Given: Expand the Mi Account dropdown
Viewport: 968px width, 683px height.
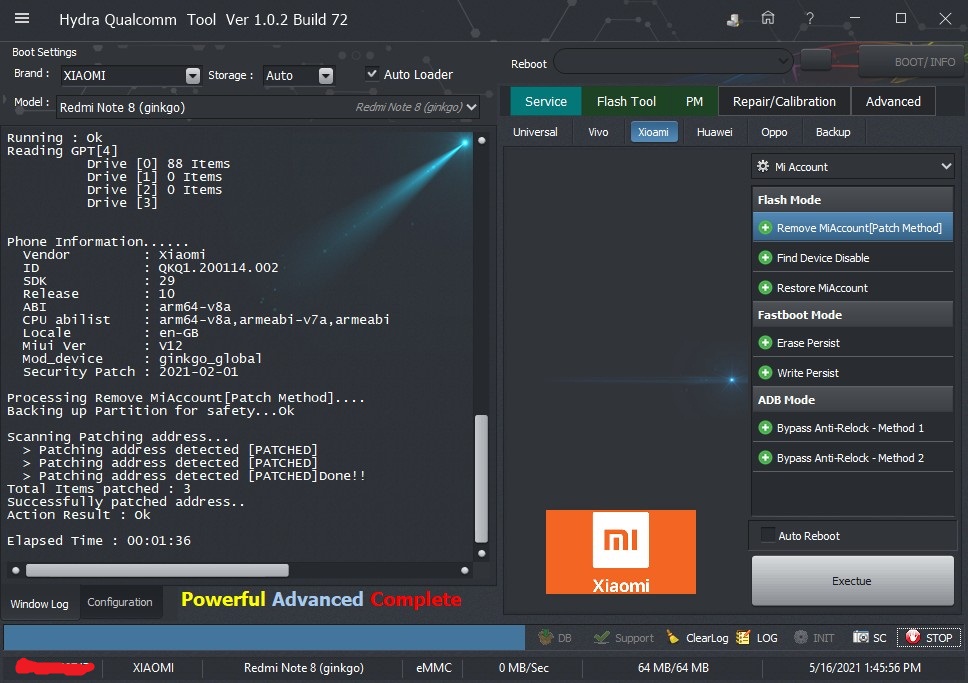Looking at the screenshot, I should 945,167.
